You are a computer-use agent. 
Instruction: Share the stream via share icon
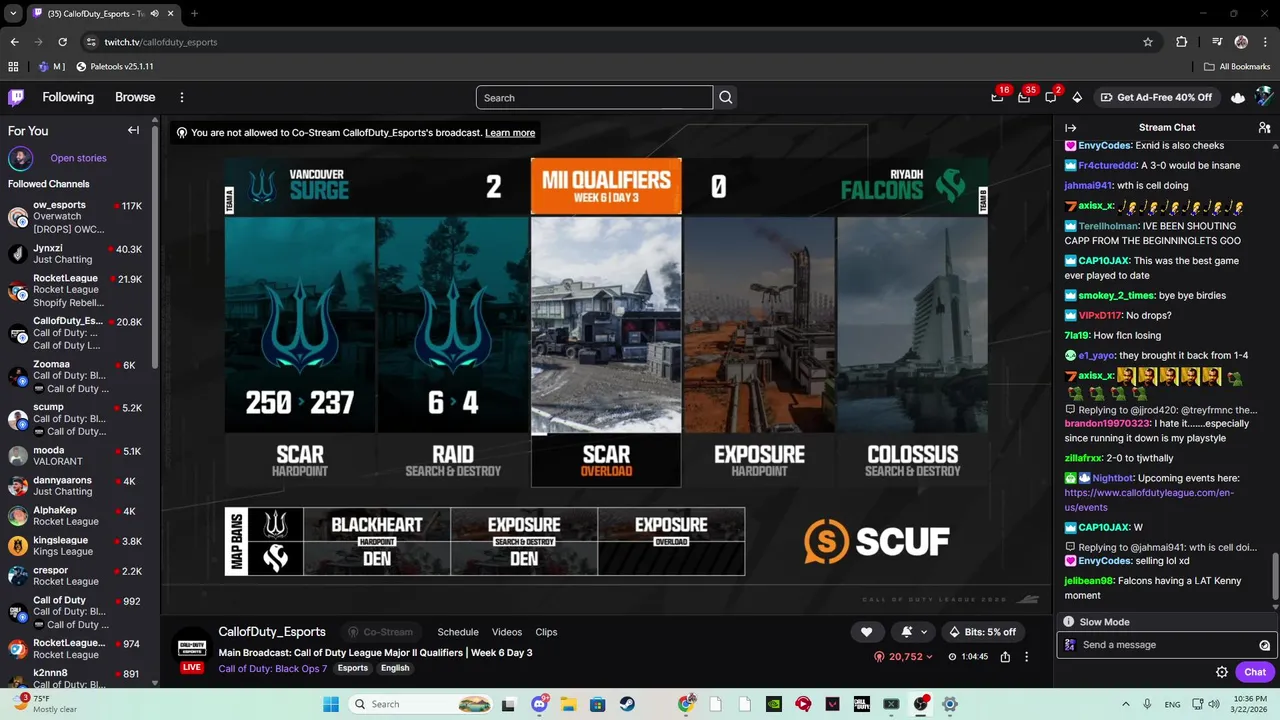click(x=1005, y=657)
